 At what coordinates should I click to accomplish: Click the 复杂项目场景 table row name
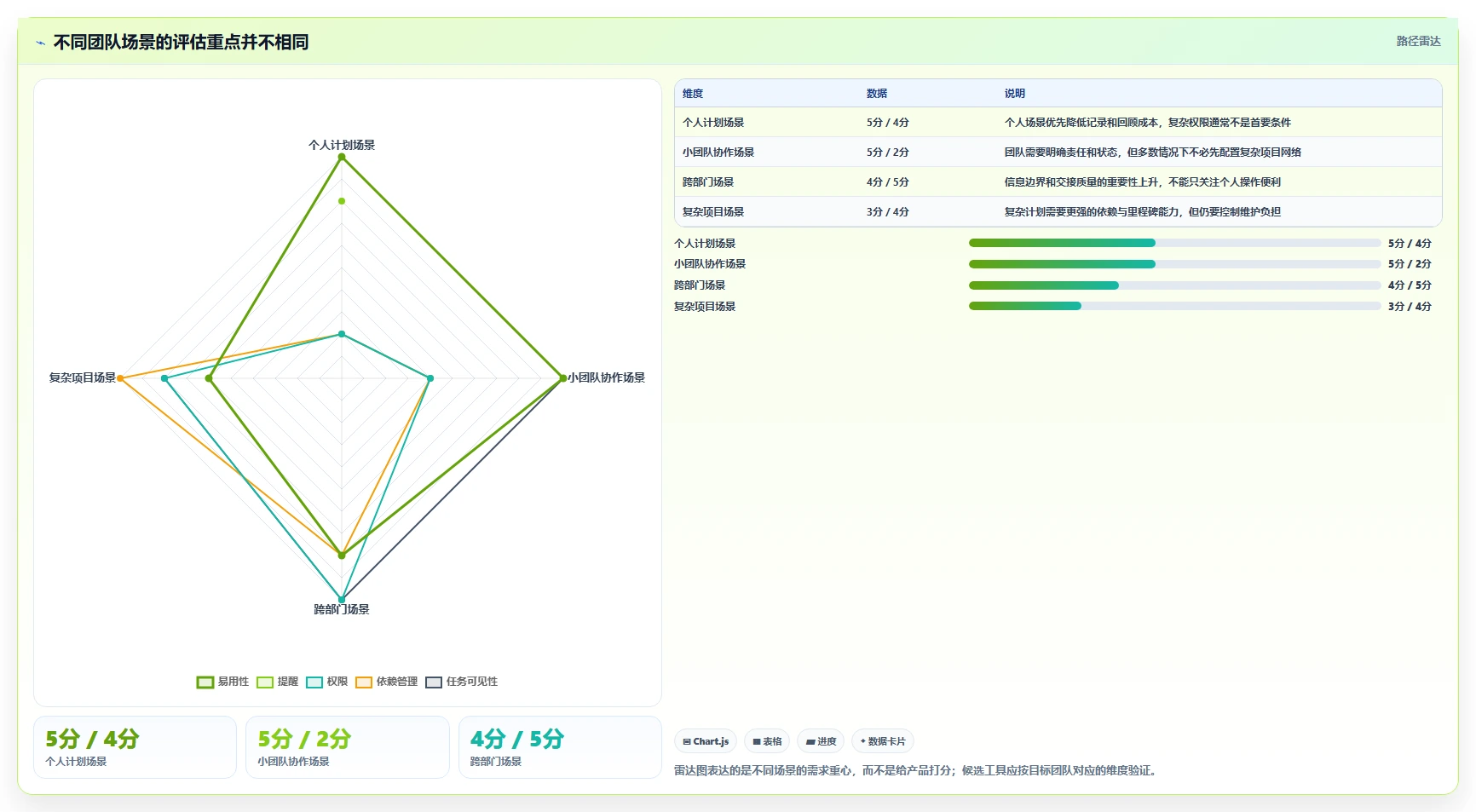point(713,212)
